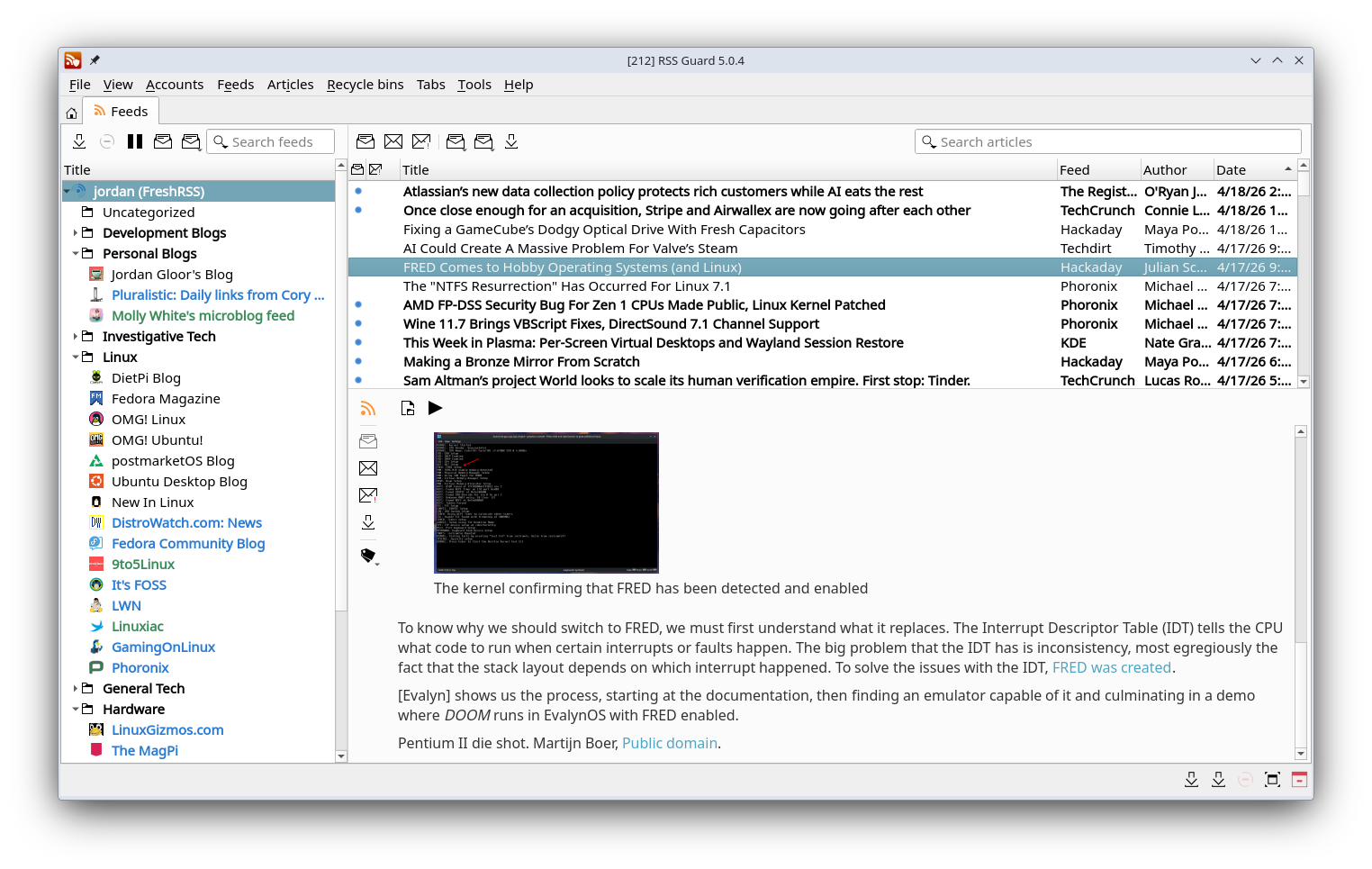The image size is (1372, 869).
Task: Open the Articles menu
Action: pyautogui.click(x=290, y=84)
